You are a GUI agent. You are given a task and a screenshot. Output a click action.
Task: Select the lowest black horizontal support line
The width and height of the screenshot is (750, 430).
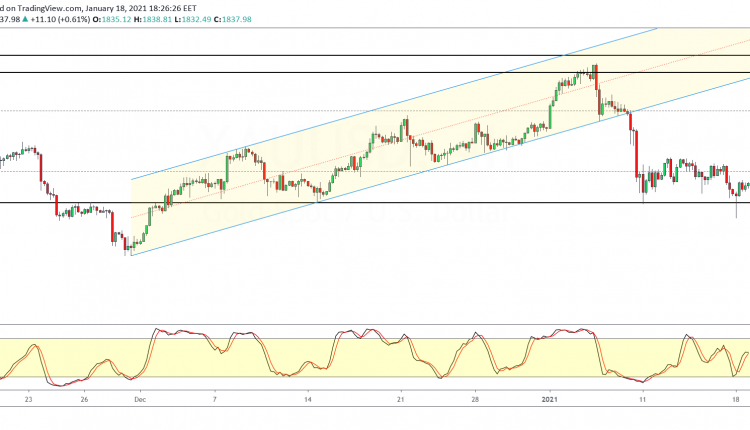pyautogui.click(x=300, y=203)
